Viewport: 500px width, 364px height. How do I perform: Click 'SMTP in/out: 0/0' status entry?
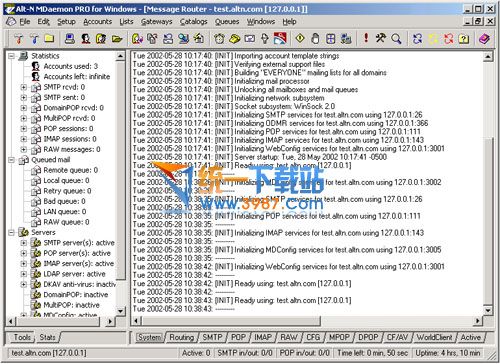[x=245, y=353]
